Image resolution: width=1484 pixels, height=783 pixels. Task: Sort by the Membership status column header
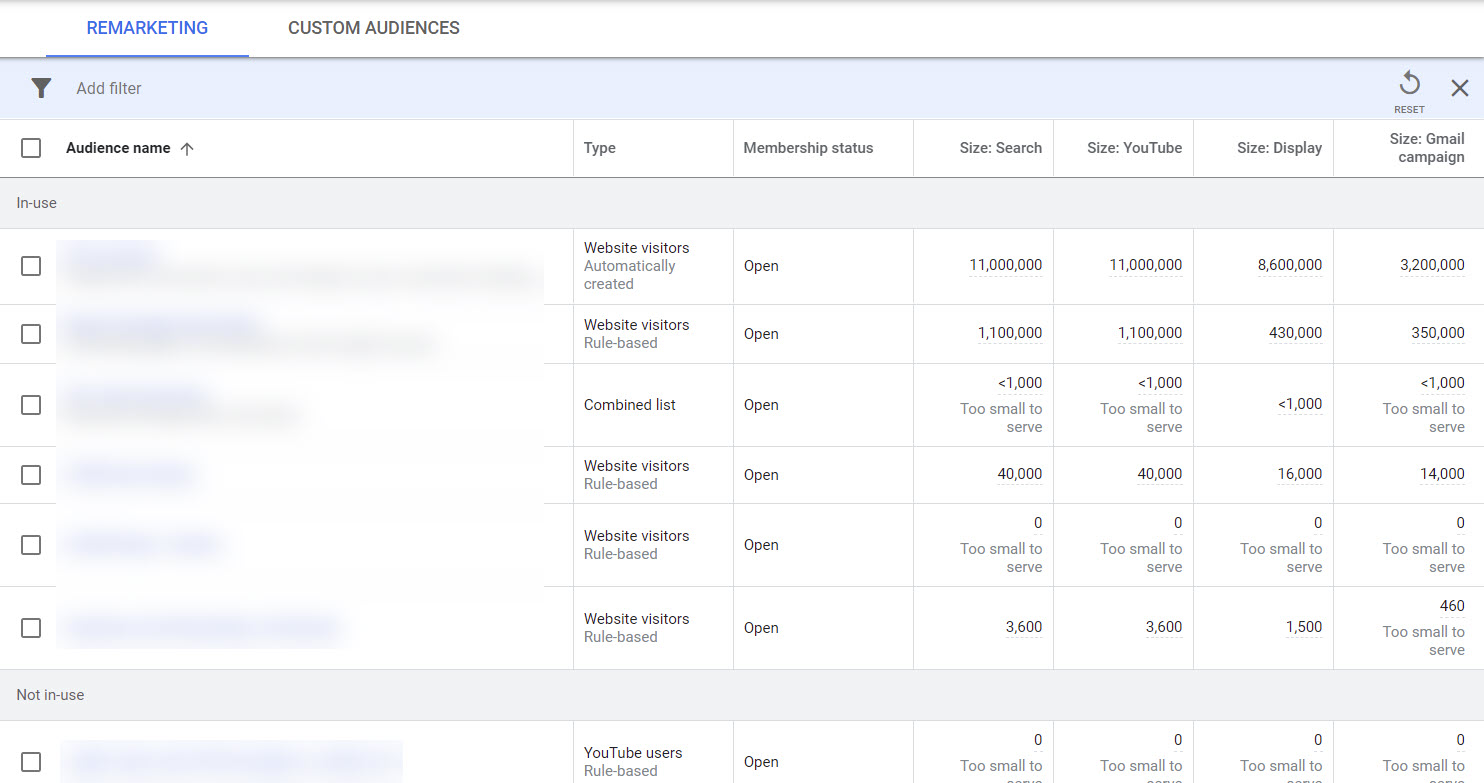coord(808,147)
